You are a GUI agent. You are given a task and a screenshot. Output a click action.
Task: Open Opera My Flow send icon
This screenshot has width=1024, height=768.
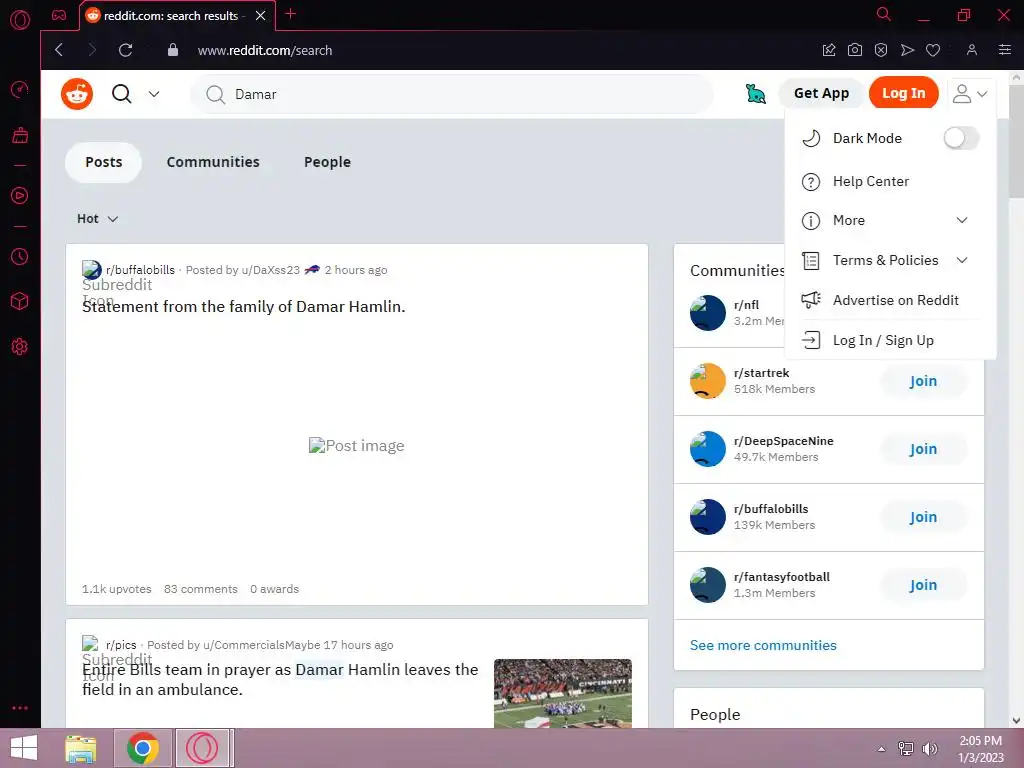point(907,50)
